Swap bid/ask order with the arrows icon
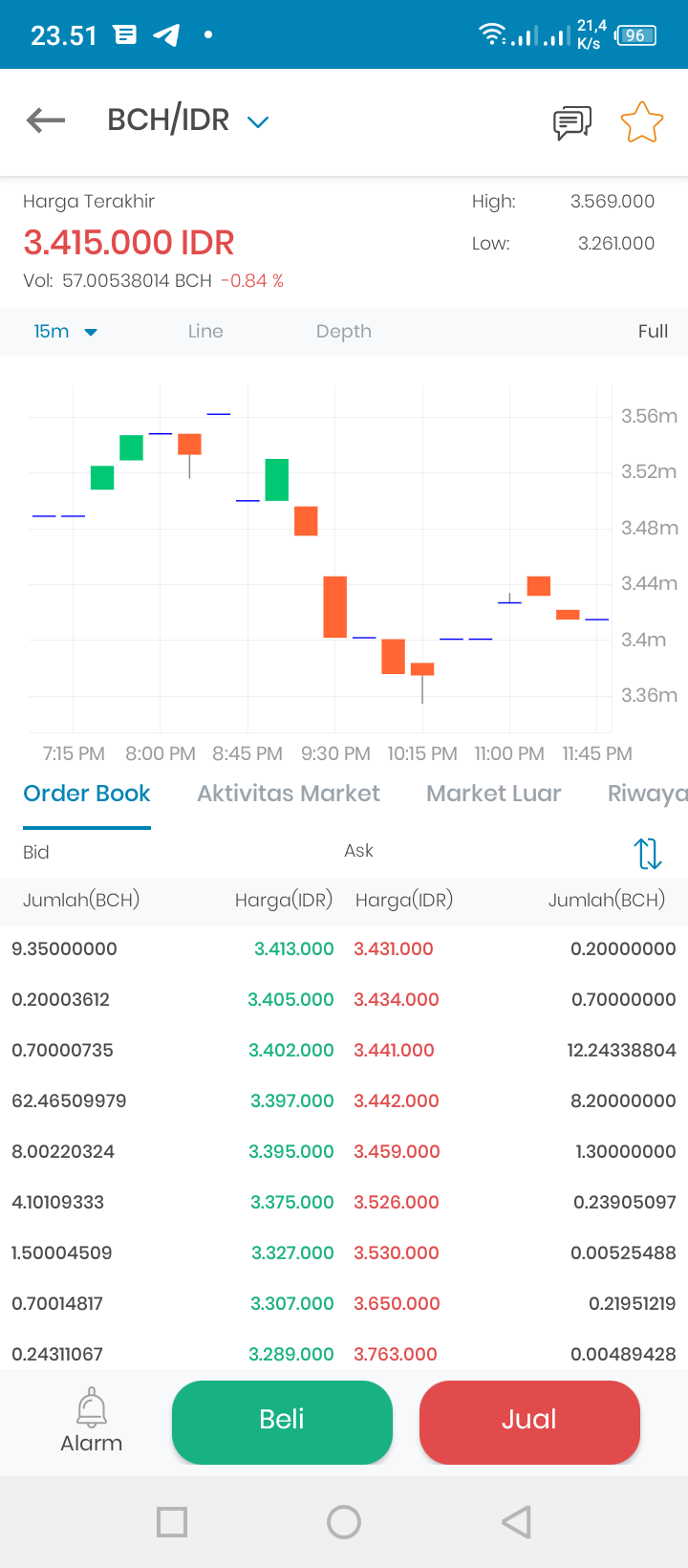 click(648, 853)
